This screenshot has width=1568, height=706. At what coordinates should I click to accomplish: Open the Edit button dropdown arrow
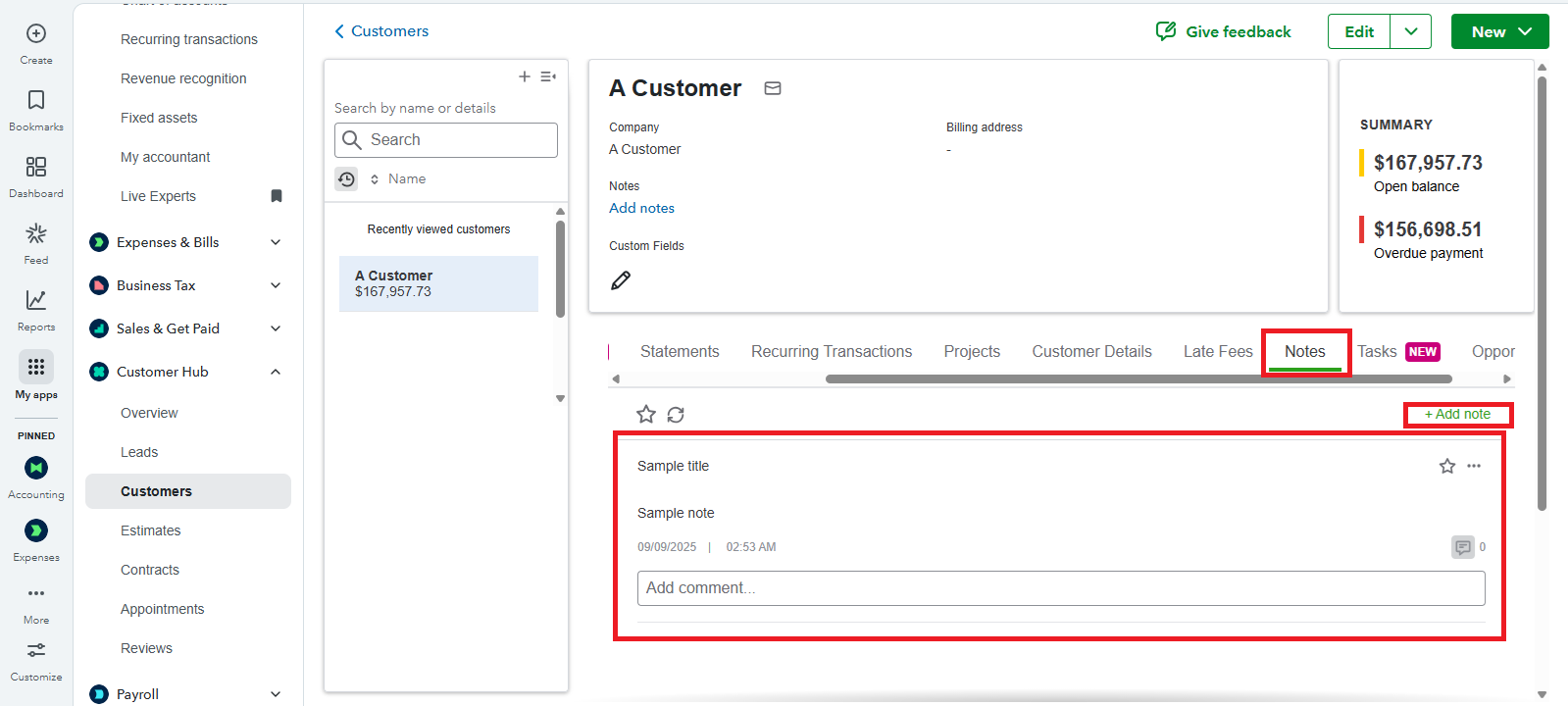tap(1411, 31)
